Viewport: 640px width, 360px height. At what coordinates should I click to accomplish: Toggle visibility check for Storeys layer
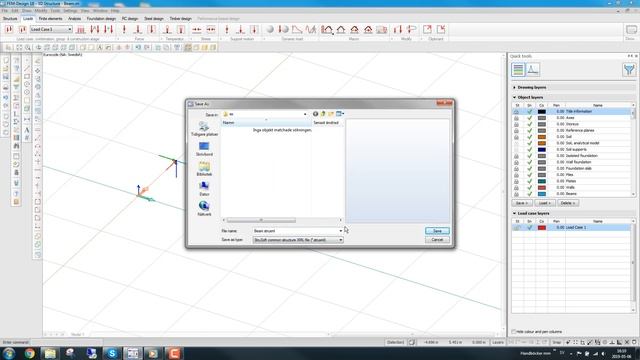pos(529,124)
